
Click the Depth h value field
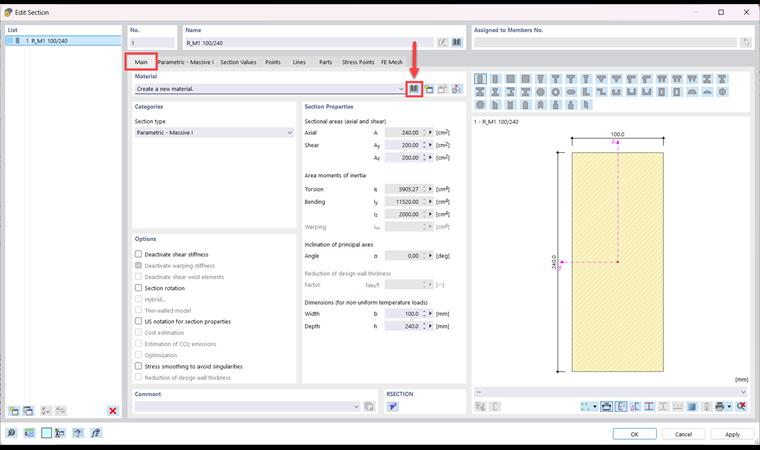pos(403,326)
